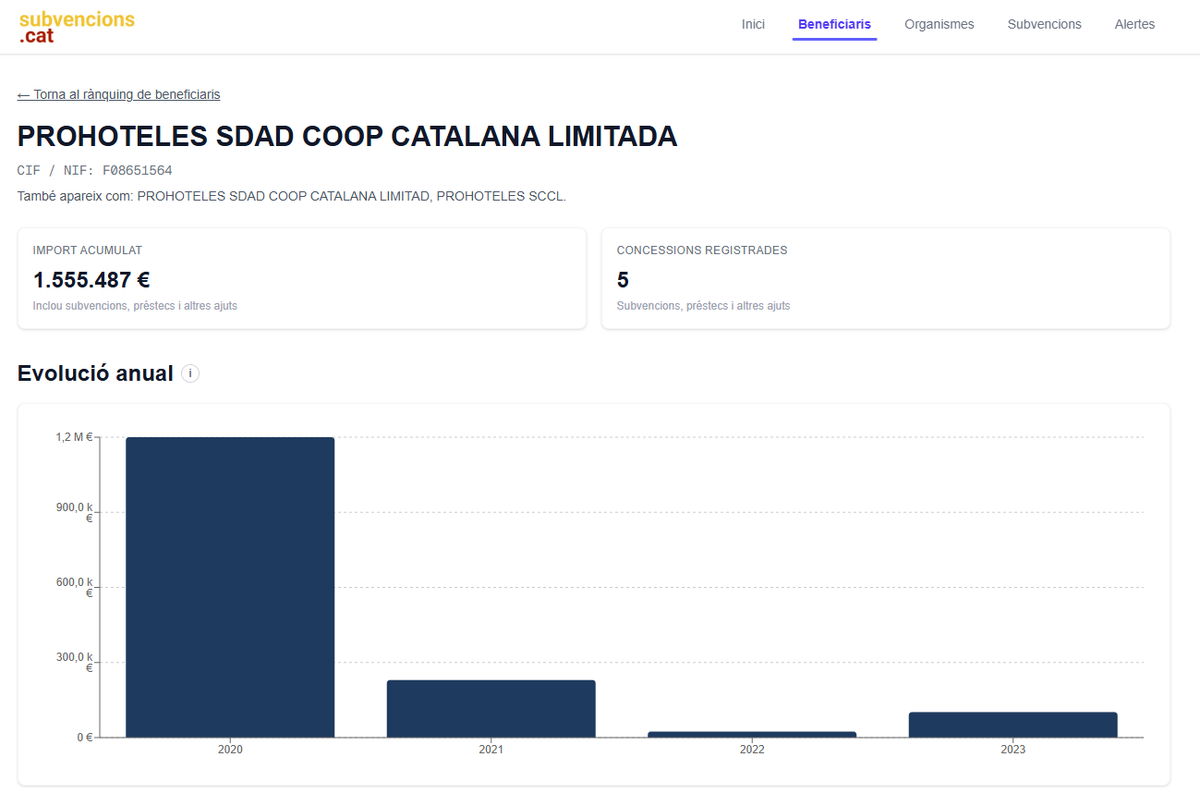This screenshot has height=806, width=1200.
Task: Go to the Inici page
Action: (x=753, y=24)
